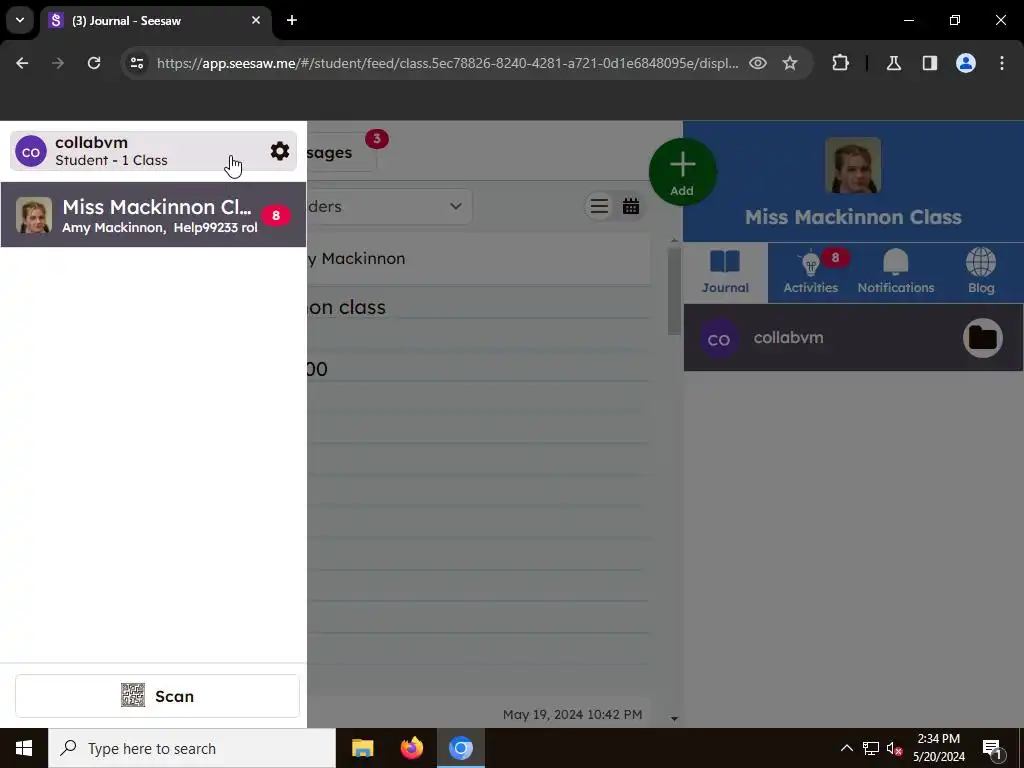Open the Chrome three-dot menu
Screen dimensions: 1024x768
click(x=1002, y=63)
